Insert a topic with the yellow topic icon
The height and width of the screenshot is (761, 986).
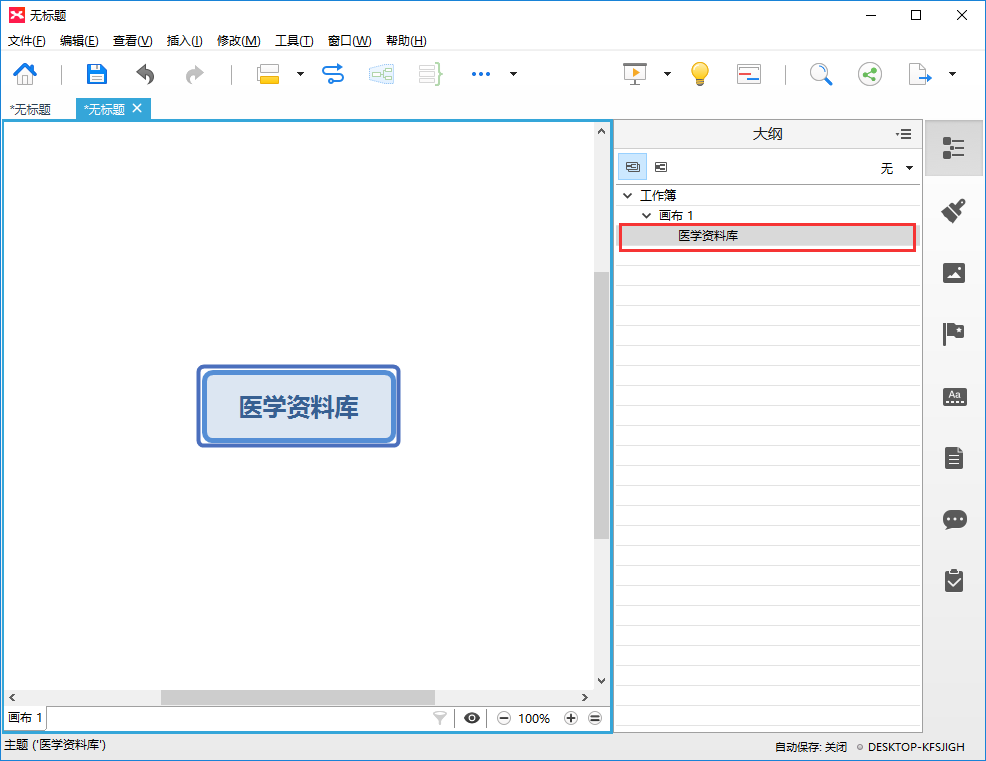(x=269, y=74)
